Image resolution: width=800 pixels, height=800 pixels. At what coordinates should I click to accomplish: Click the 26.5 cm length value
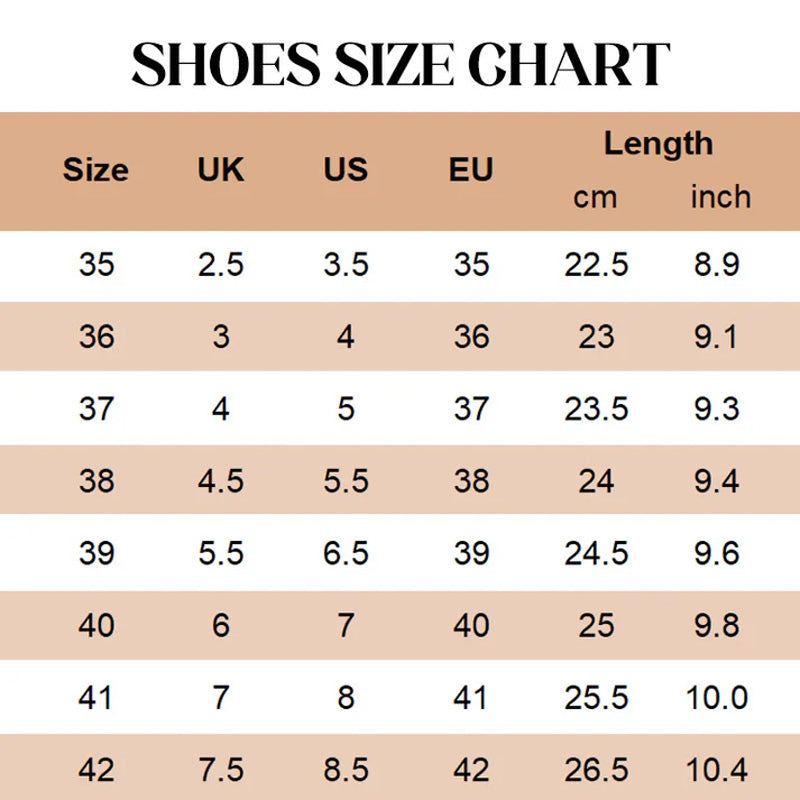[x=596, y=769]
